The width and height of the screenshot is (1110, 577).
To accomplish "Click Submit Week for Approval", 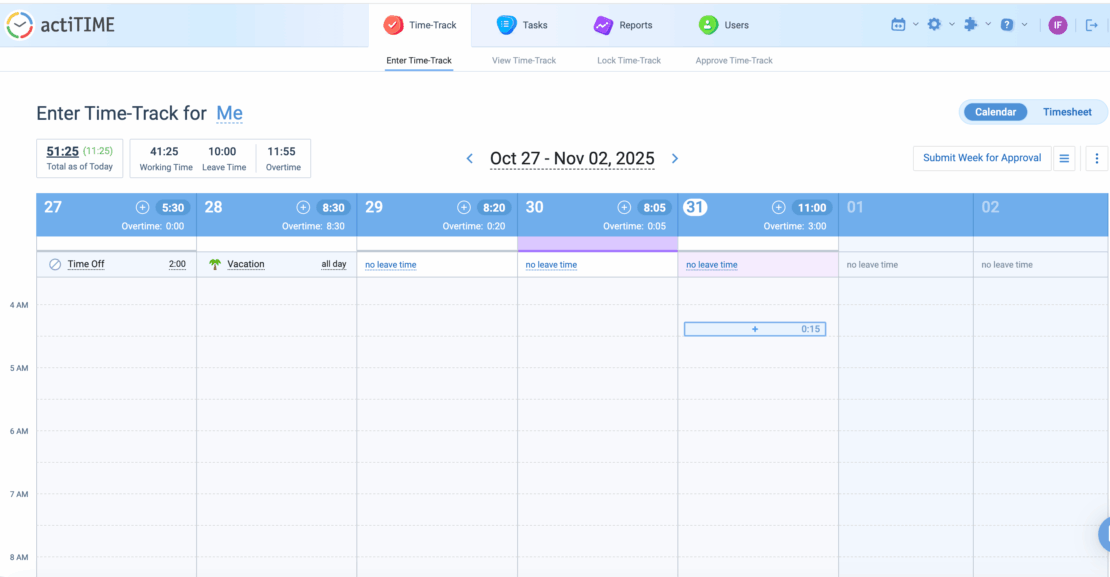I will click(981, 158).
